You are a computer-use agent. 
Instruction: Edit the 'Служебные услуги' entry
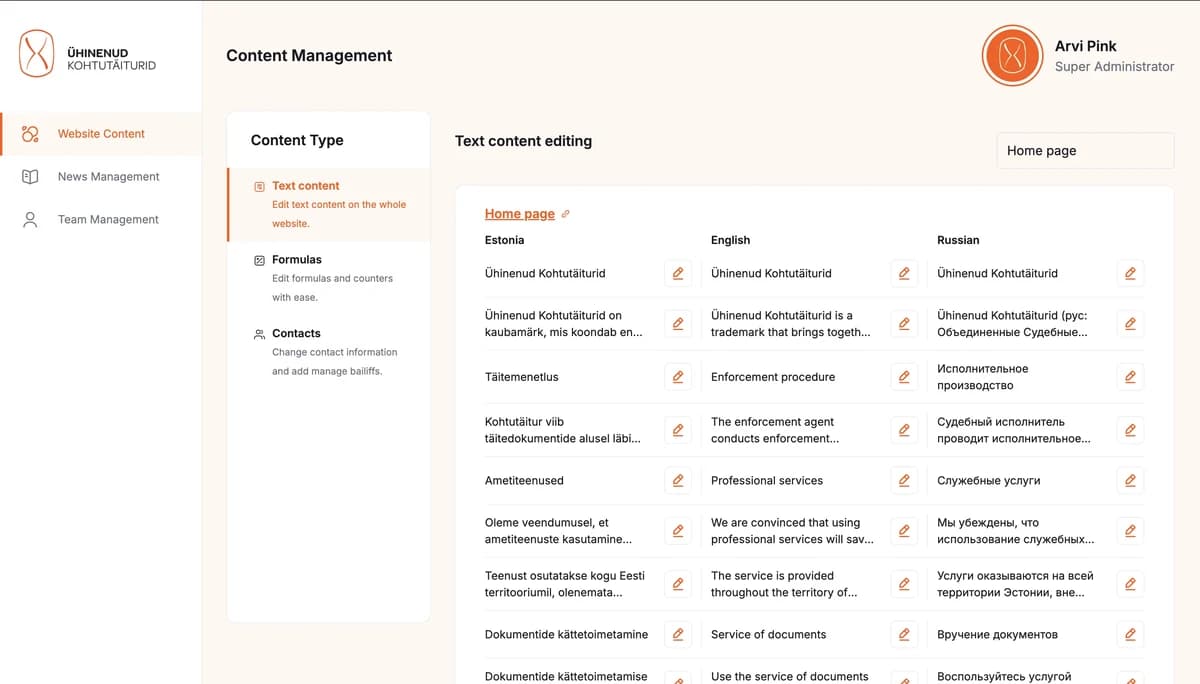click(1130, 480)
